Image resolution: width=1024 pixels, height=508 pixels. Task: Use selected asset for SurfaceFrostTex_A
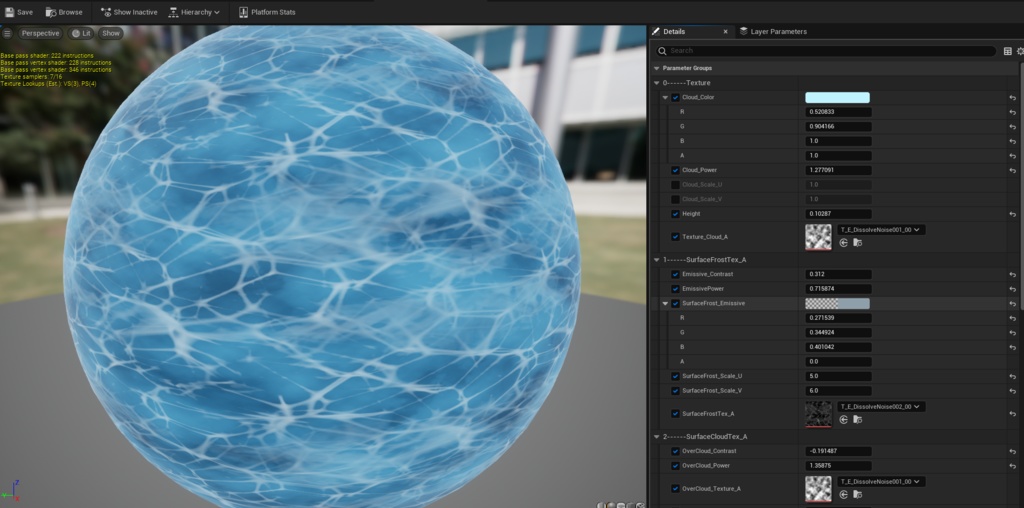click(844, 420)
